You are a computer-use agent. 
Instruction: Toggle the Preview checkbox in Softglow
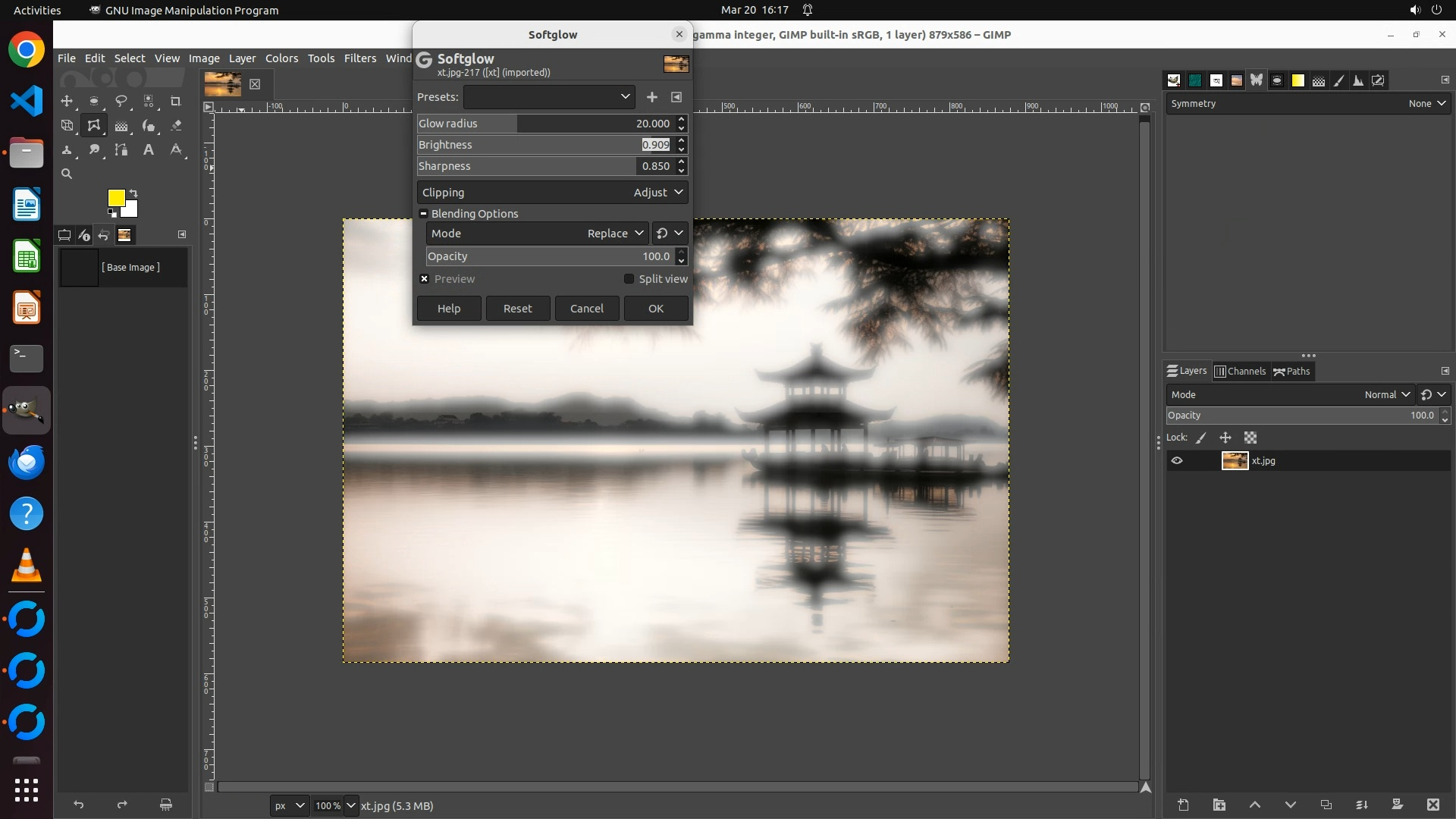pyautogui.click(x=425, y=279)
